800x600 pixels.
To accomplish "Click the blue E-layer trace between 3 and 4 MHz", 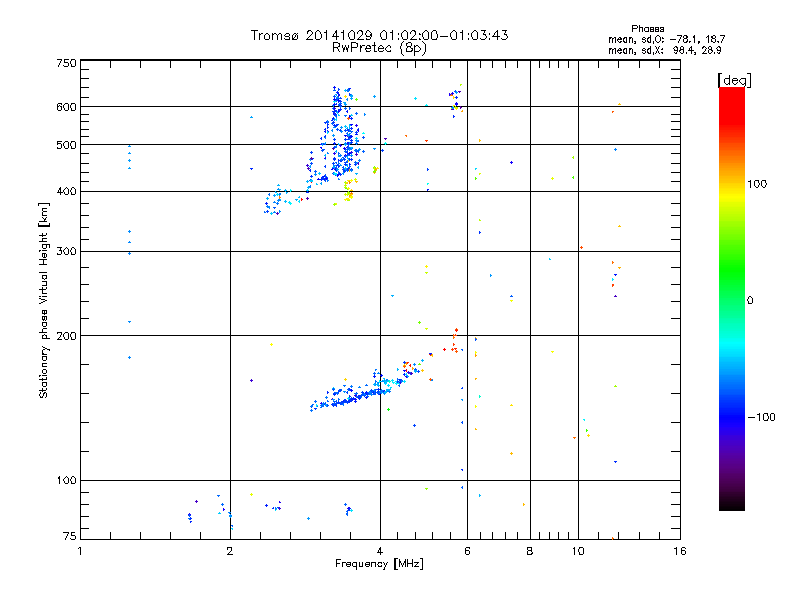I will pyautogui.click(x=352, y=396).
